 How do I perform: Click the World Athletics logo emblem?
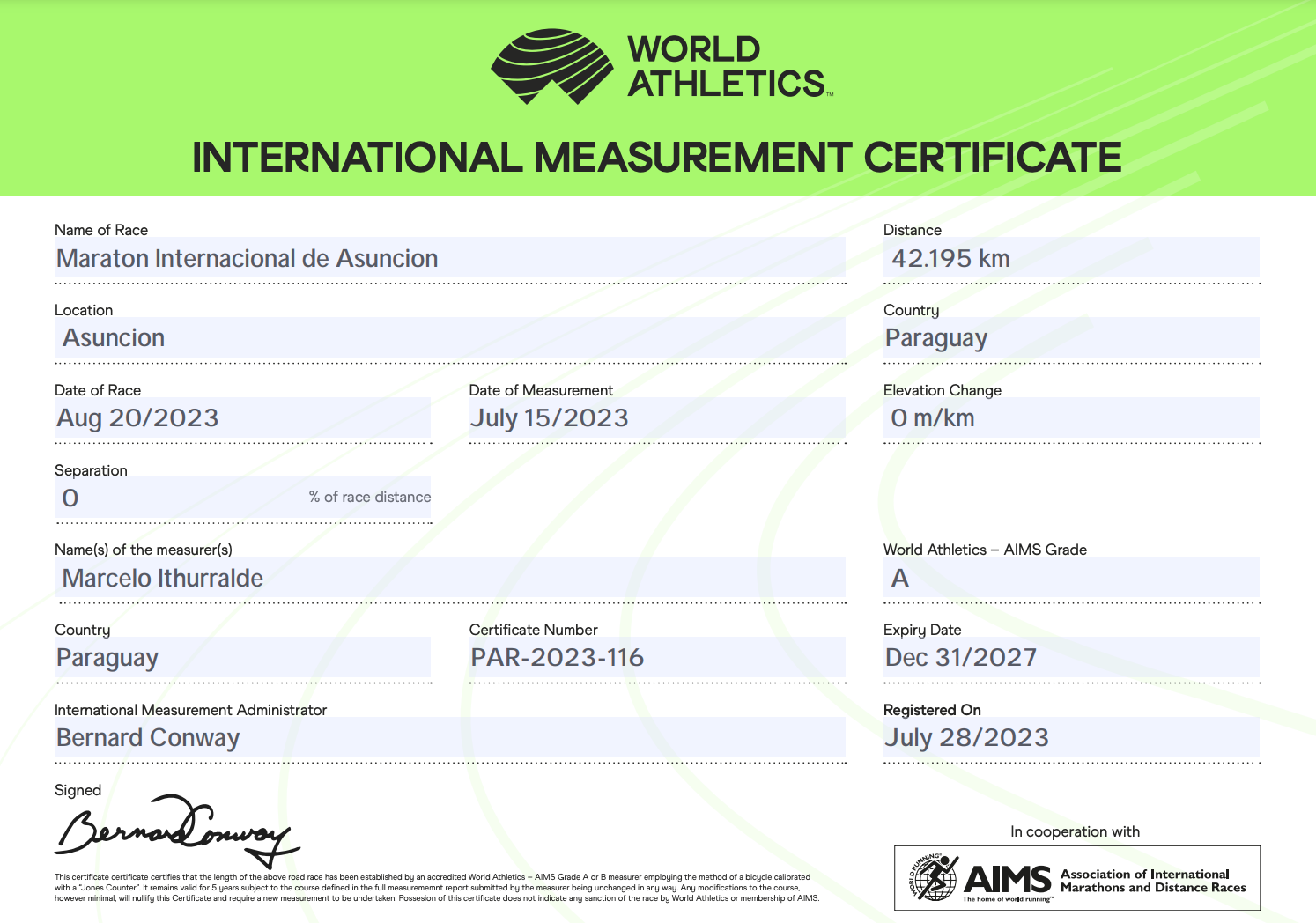click(x=551, y=67)
